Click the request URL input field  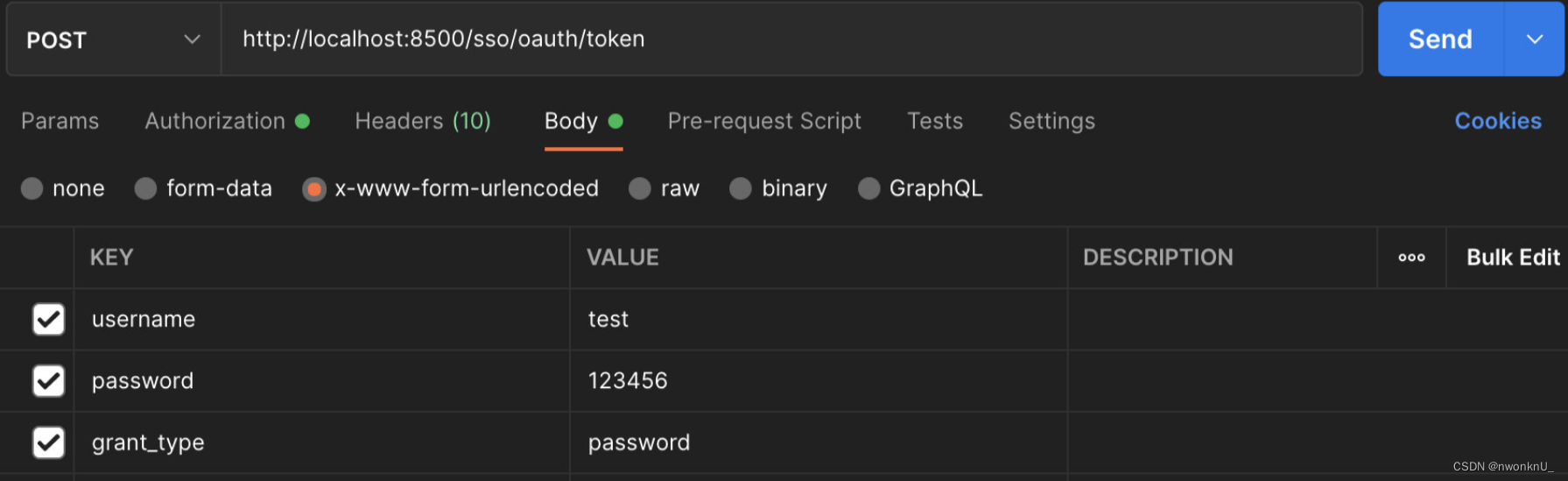[x=791, y=39]
